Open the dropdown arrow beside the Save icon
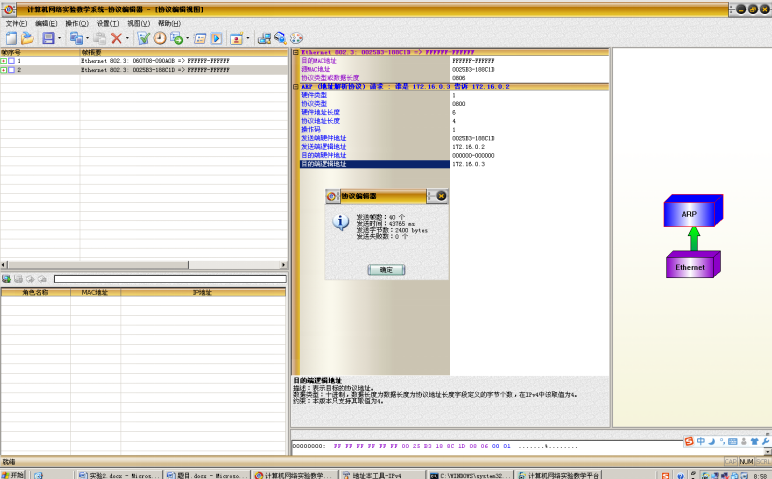 (60, 38)
